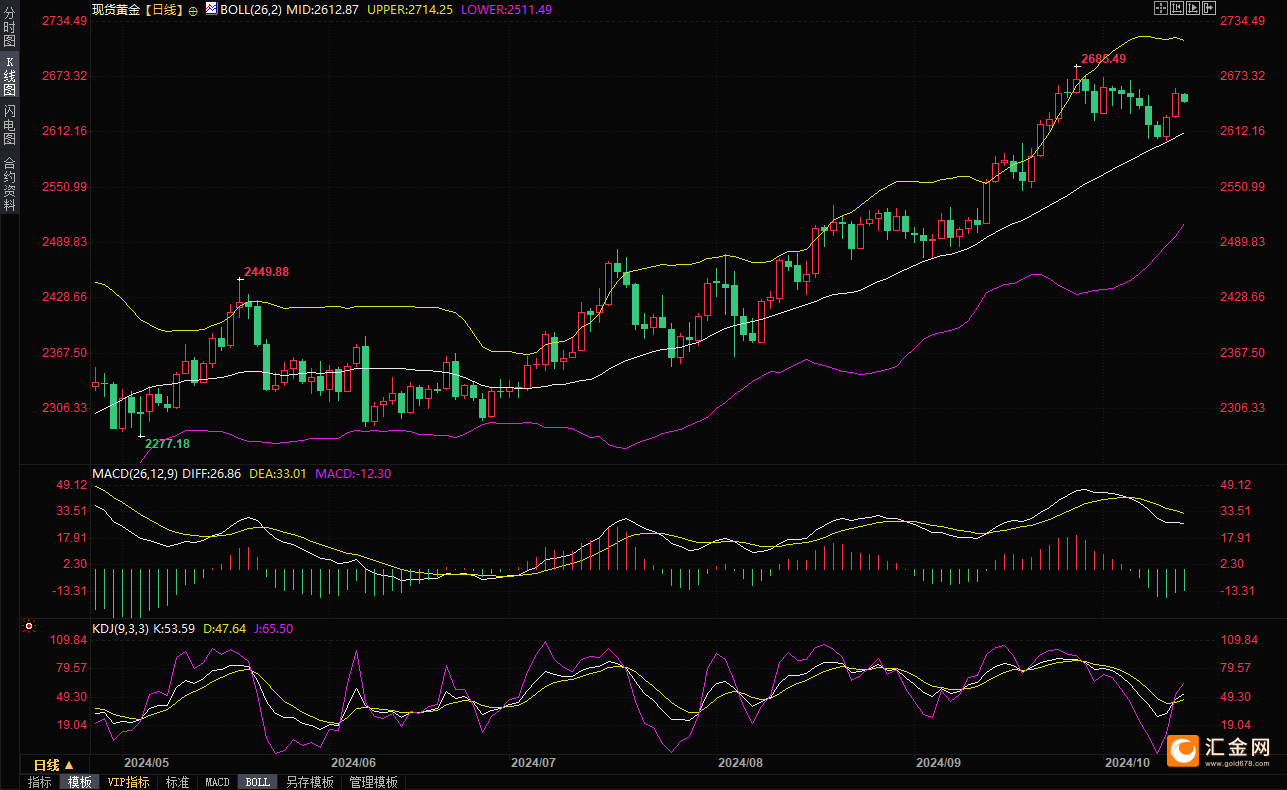Click the 2024/10 date marker
Viewport: 1287px width, 790px height.
coord(1127,762)
